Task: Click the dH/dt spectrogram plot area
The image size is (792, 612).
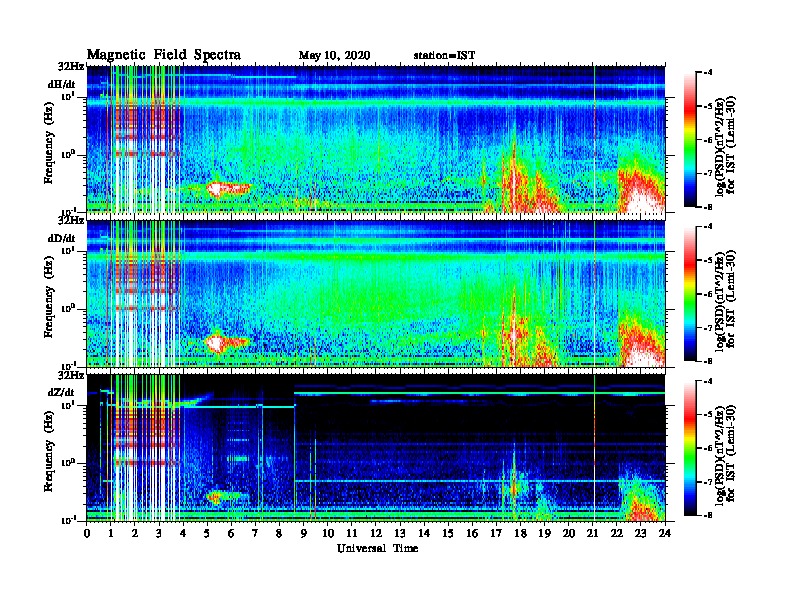Action: point(376,139)
